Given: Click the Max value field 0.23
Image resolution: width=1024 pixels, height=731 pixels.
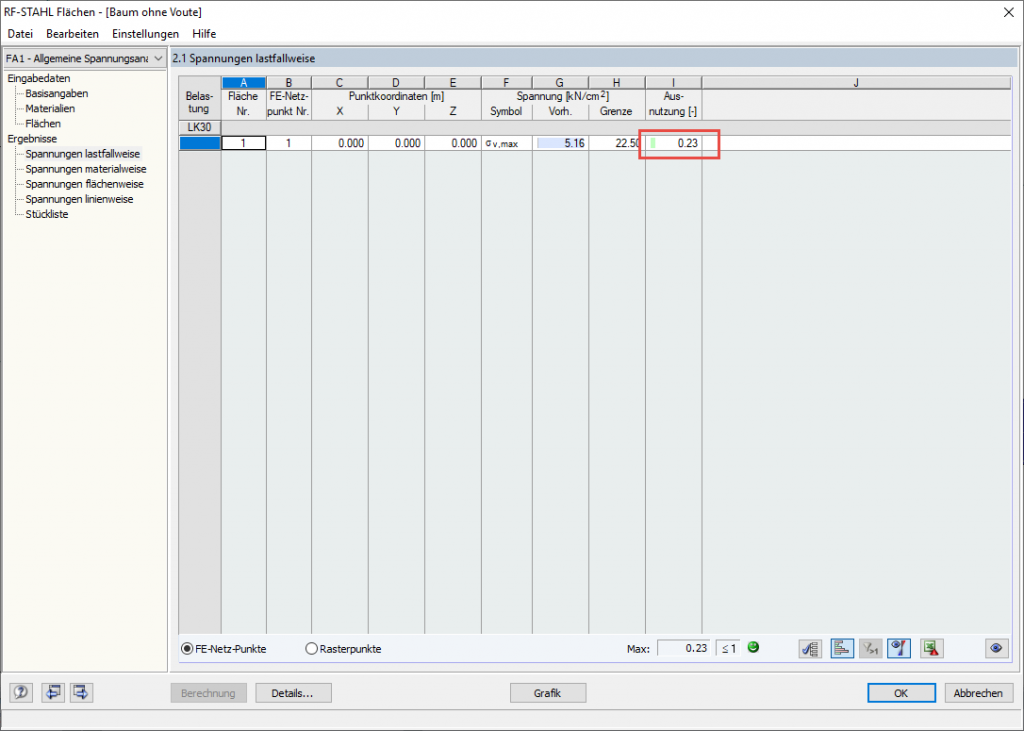Looking at the screenshot, I should (x=684, y=648).
